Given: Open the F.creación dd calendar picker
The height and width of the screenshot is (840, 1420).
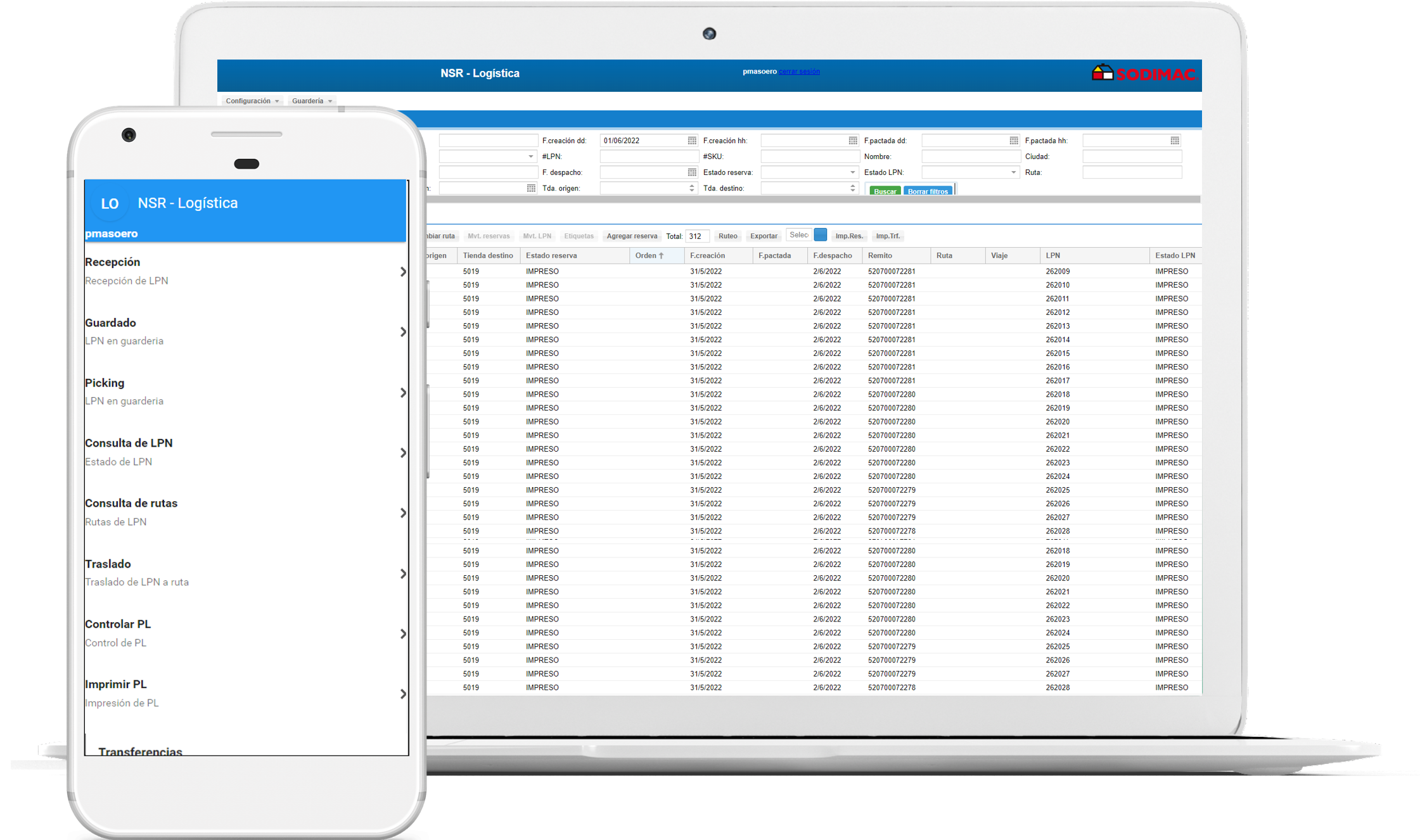Looking at the screenshot, I should 692,141.
